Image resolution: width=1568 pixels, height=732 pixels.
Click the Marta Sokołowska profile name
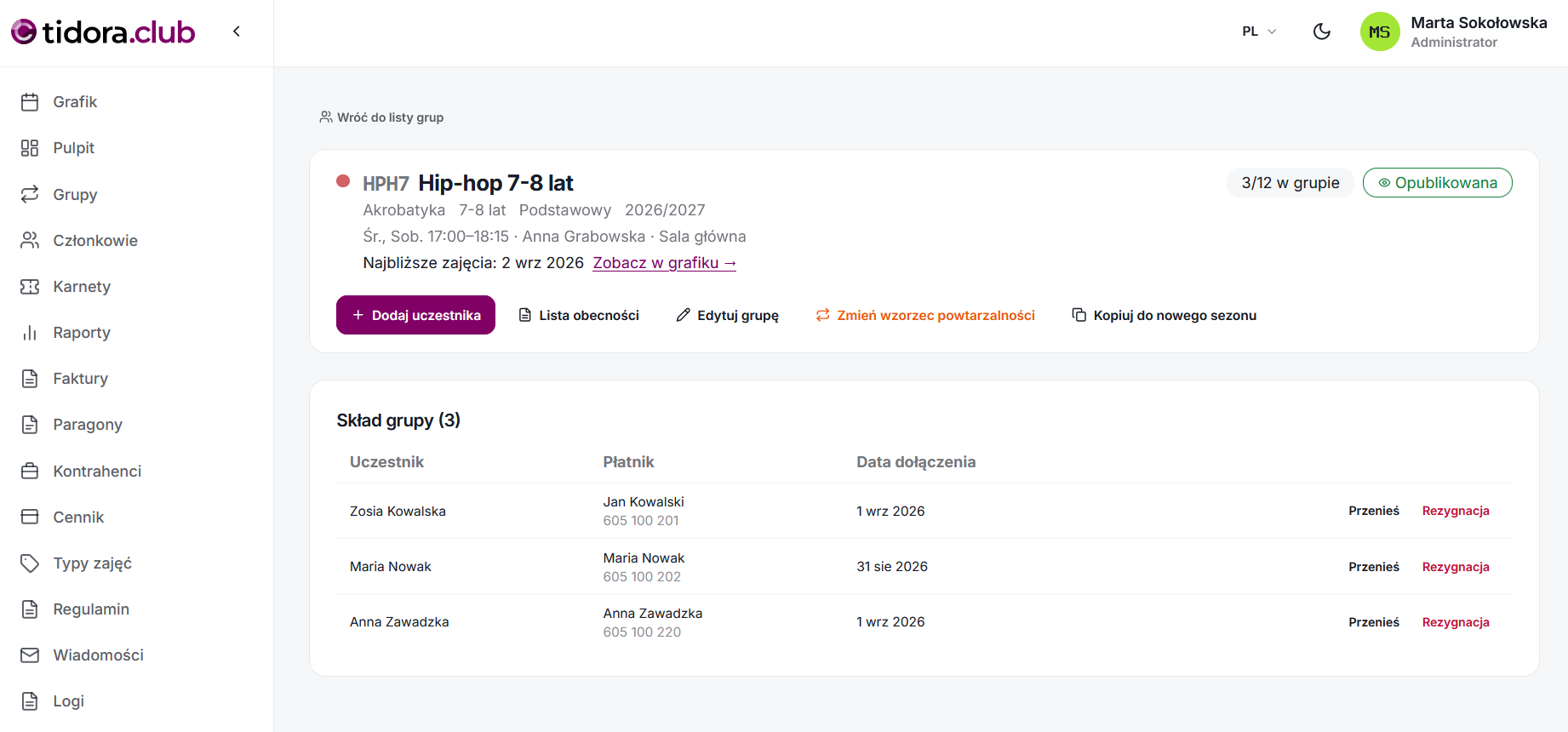[1479, 23]
